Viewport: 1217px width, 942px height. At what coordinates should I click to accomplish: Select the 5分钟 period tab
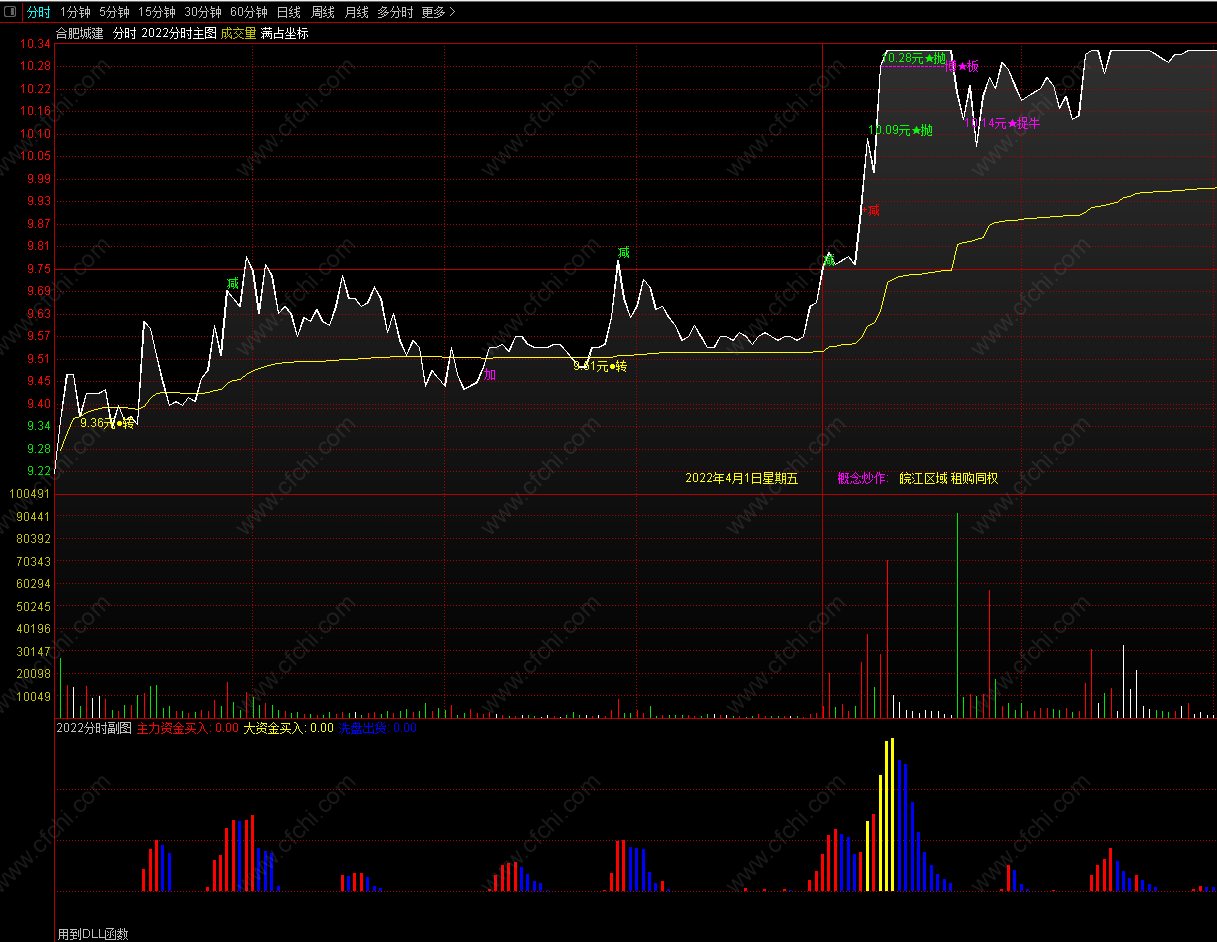pyautogui.click(x=114, y=12)
